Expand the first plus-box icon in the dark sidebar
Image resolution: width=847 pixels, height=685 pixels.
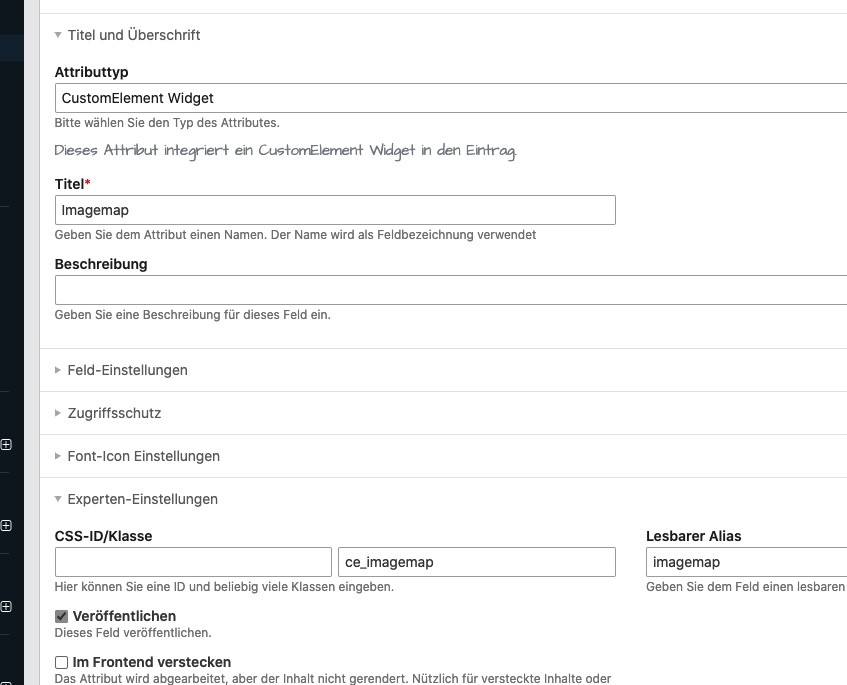pos(6,445)
